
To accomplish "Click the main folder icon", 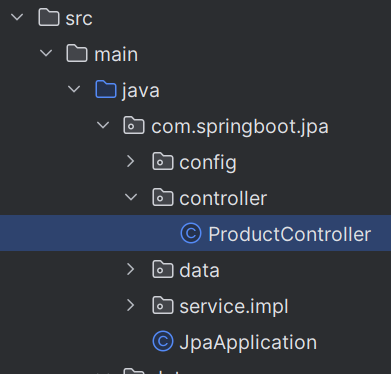I will [77, 53].
